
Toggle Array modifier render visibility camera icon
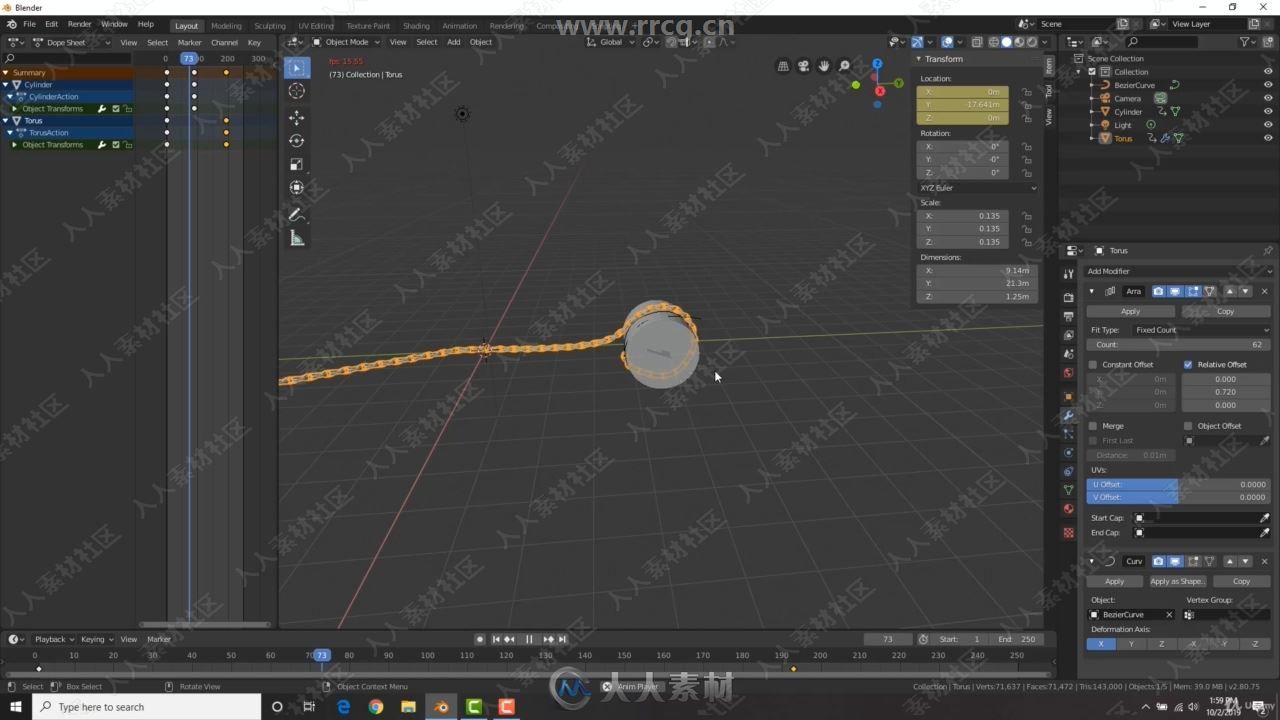(x=1158, y=291)
